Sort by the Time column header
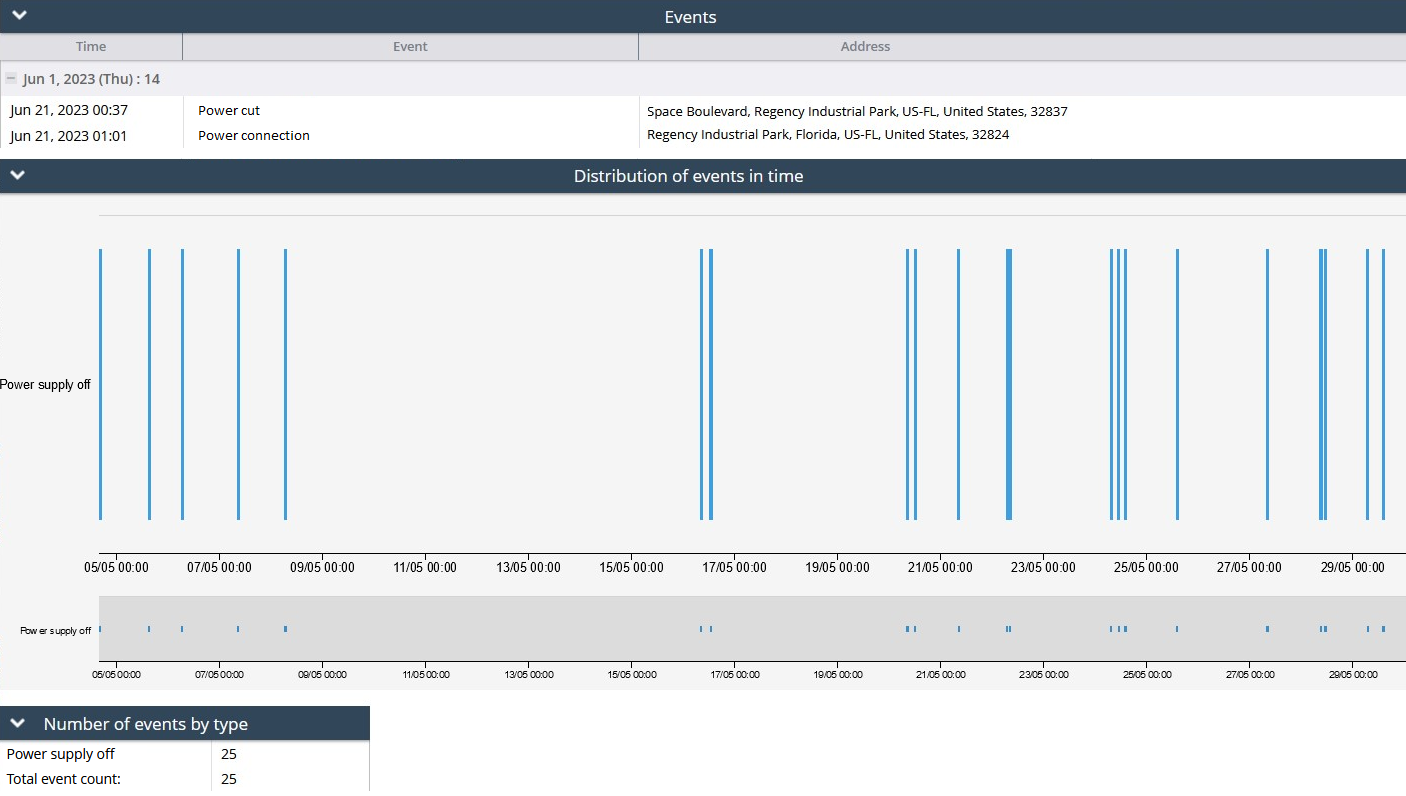The image size is (1406, 796). pyautogui.click(x=91, y=47)
